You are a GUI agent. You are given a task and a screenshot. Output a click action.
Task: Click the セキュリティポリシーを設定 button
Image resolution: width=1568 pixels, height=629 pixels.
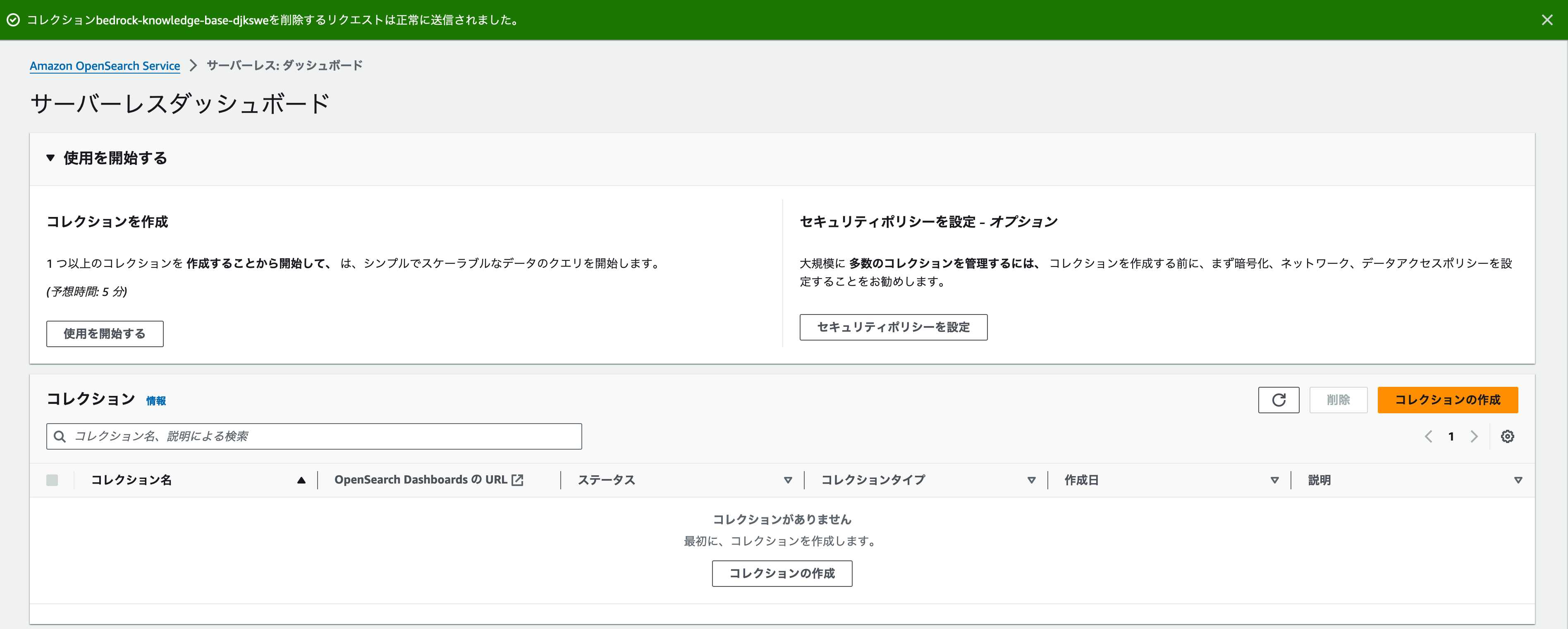[x=893, y=327]
